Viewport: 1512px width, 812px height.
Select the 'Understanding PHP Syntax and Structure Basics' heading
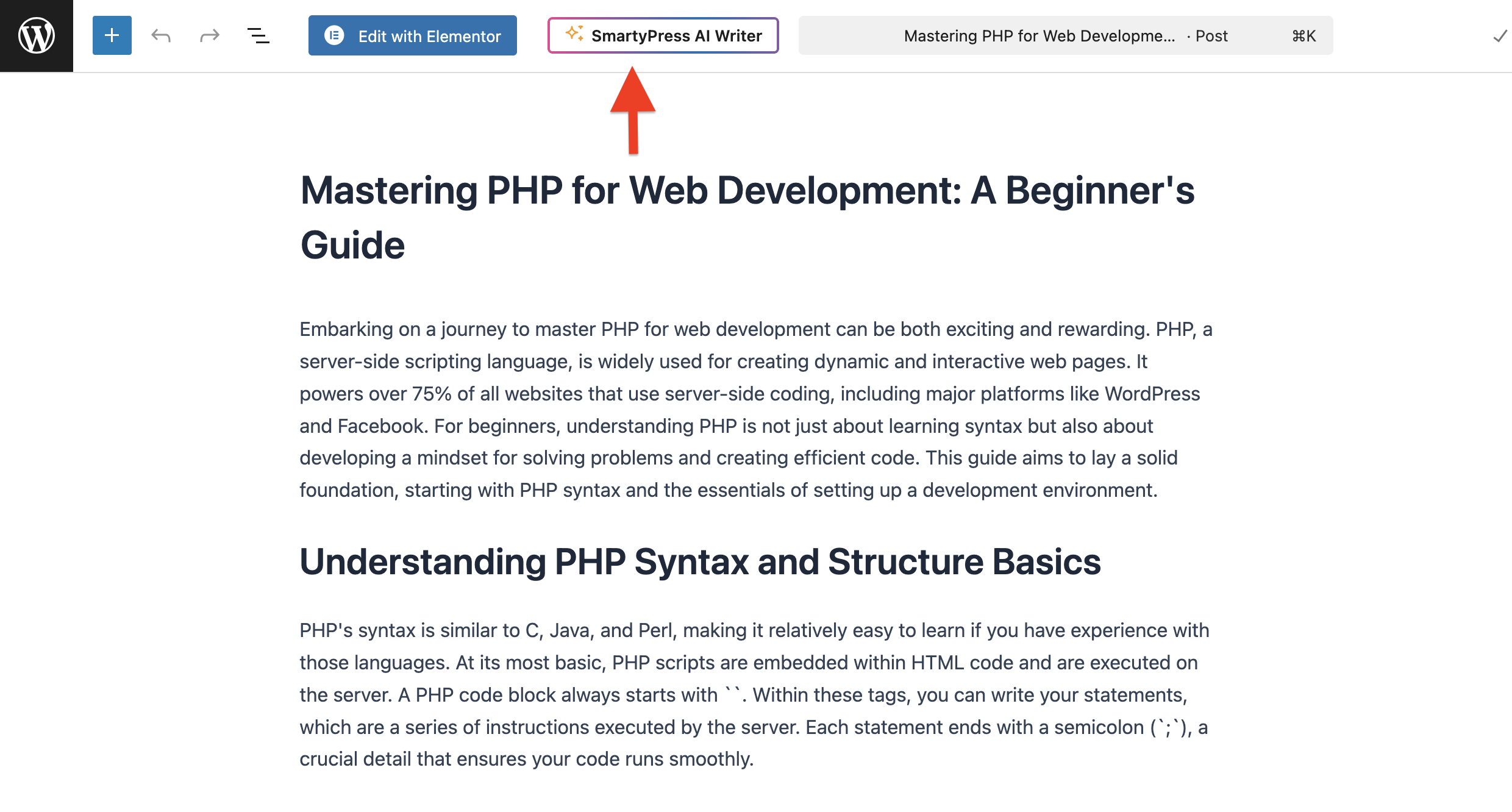(x=700, y=561)
